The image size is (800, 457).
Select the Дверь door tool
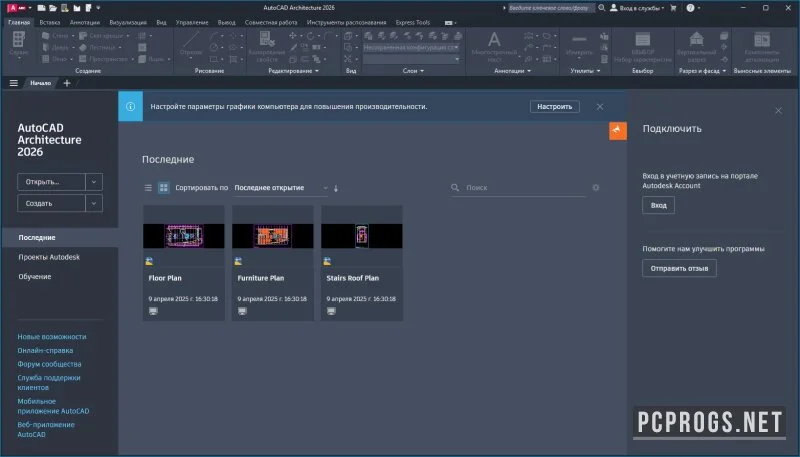[x=57, y=47]
